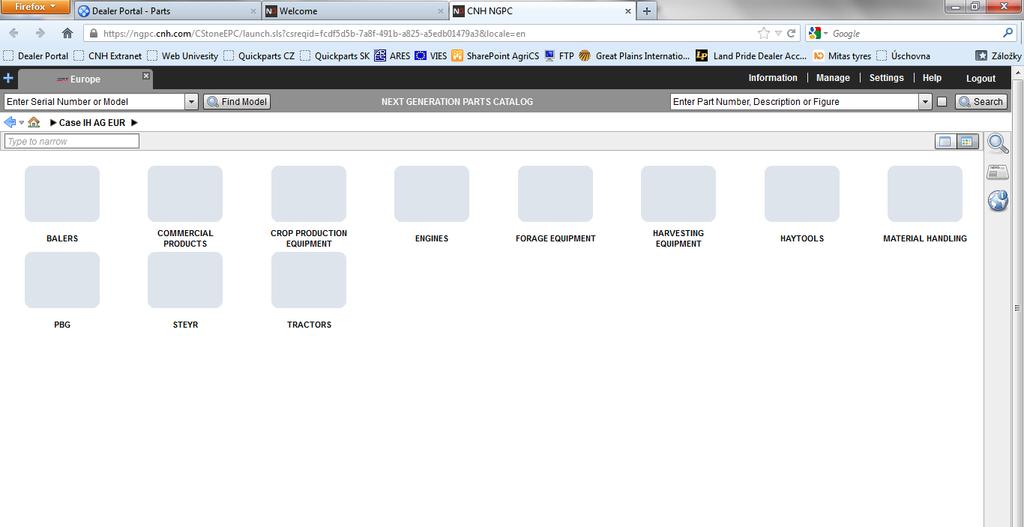Open COMMERCIAL PRODUCTS category tile
This screenshot has width=1024, height=527.
pos(185,193)
